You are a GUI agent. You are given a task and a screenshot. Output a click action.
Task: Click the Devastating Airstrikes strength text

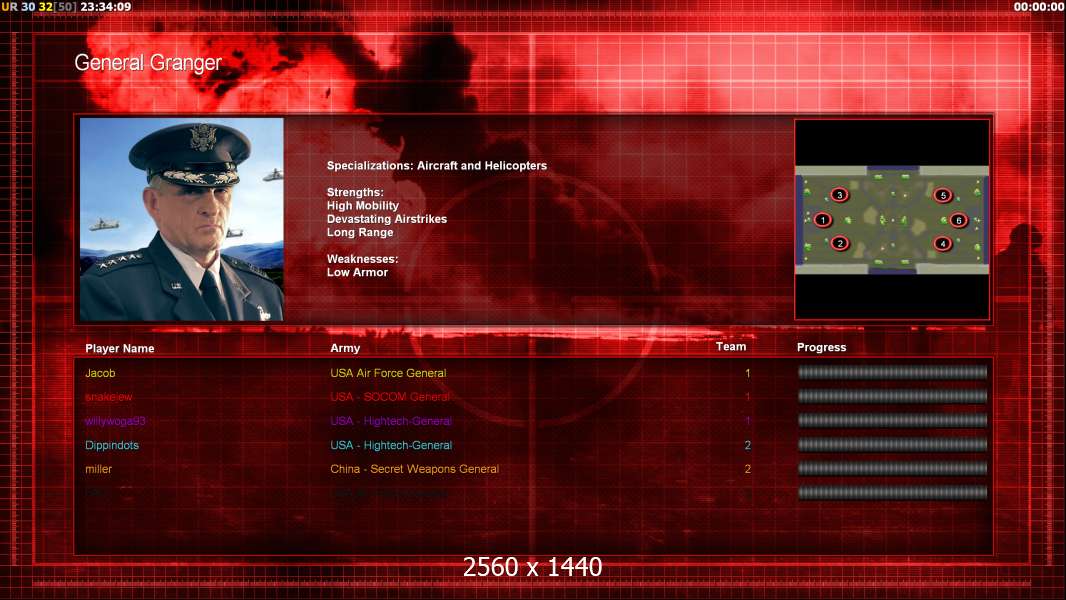pos(387,219)
